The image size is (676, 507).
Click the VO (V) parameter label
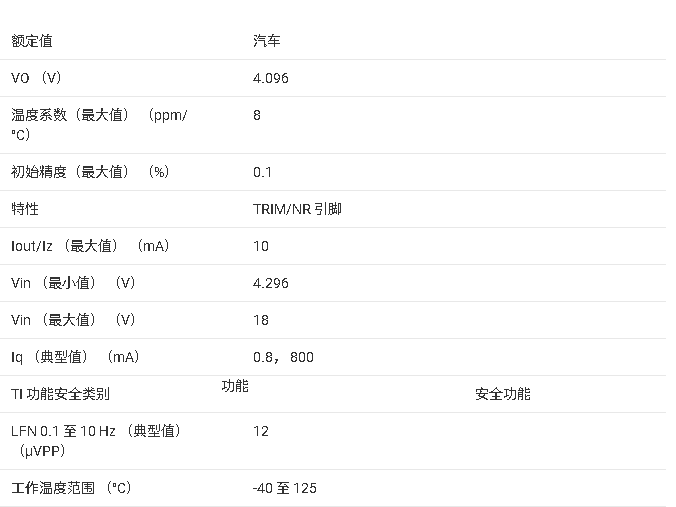pos(36,78)
